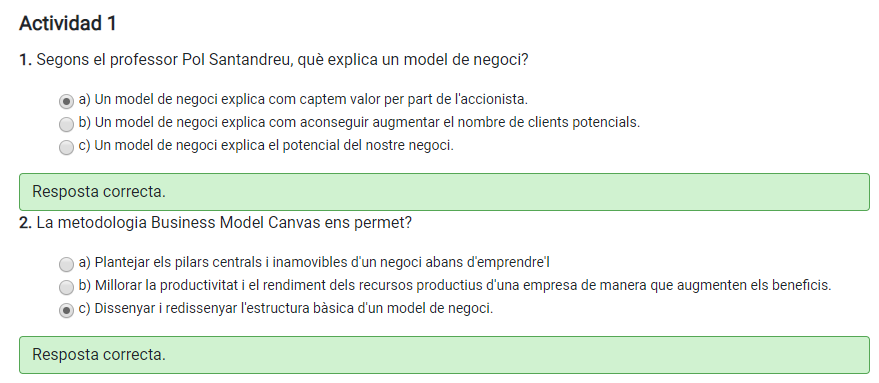Screen dimensions: 879x383
Task: Choose radio button for 'Dissenyar i redissenyar l'estructura'
Action: (66, 310)
